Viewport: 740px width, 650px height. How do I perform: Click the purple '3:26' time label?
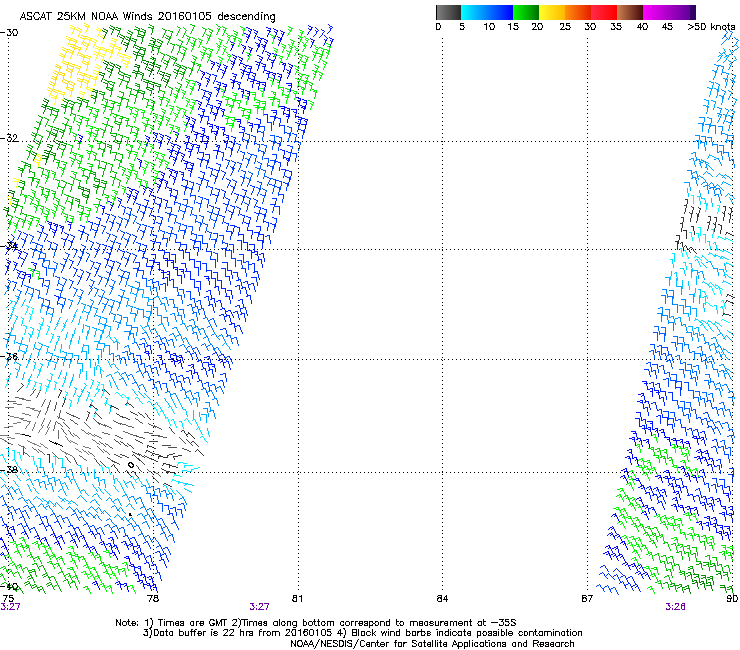(x=675, y=607)
